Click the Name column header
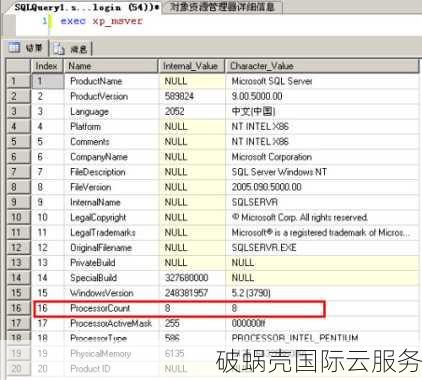The image size is (422, 380). coord(111,66)
